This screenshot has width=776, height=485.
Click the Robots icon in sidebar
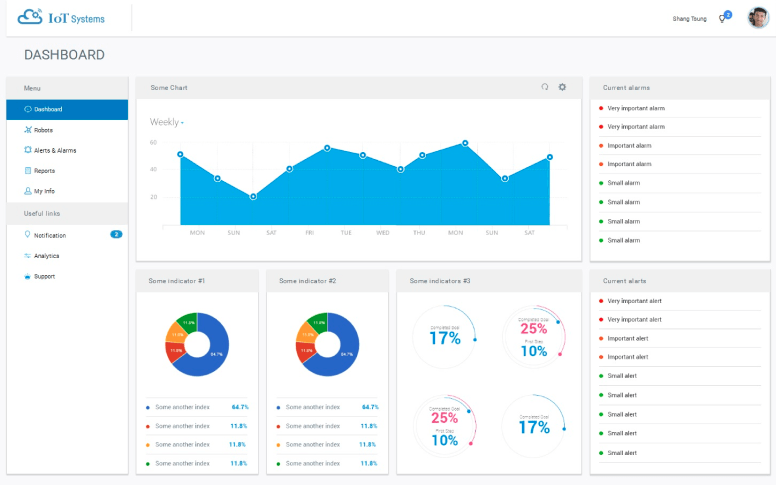[x=27, y=130]
